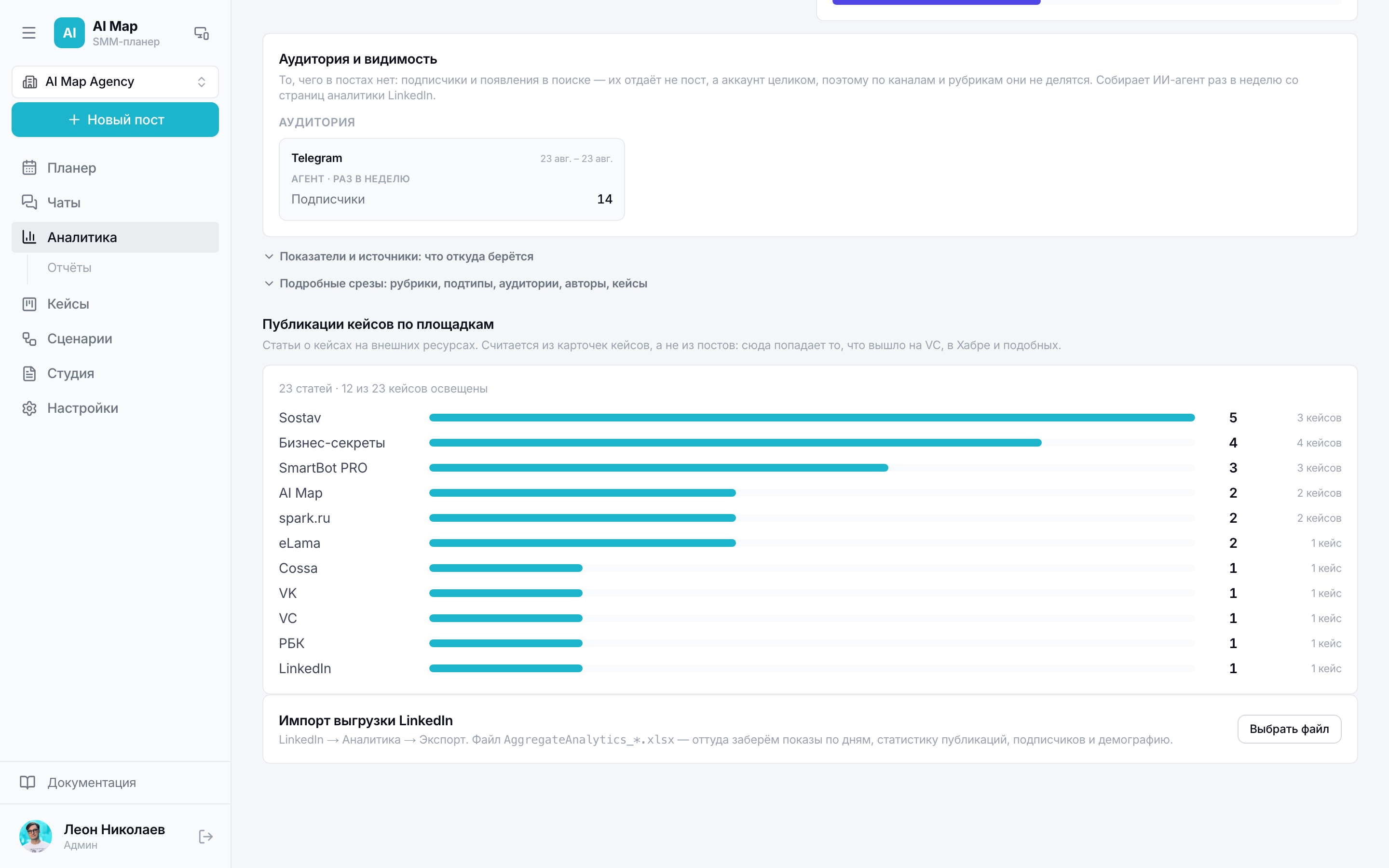This screenshot has height=868, width=1389.
Task: Click the Аудитория и видимость heading
Action: 358,58
